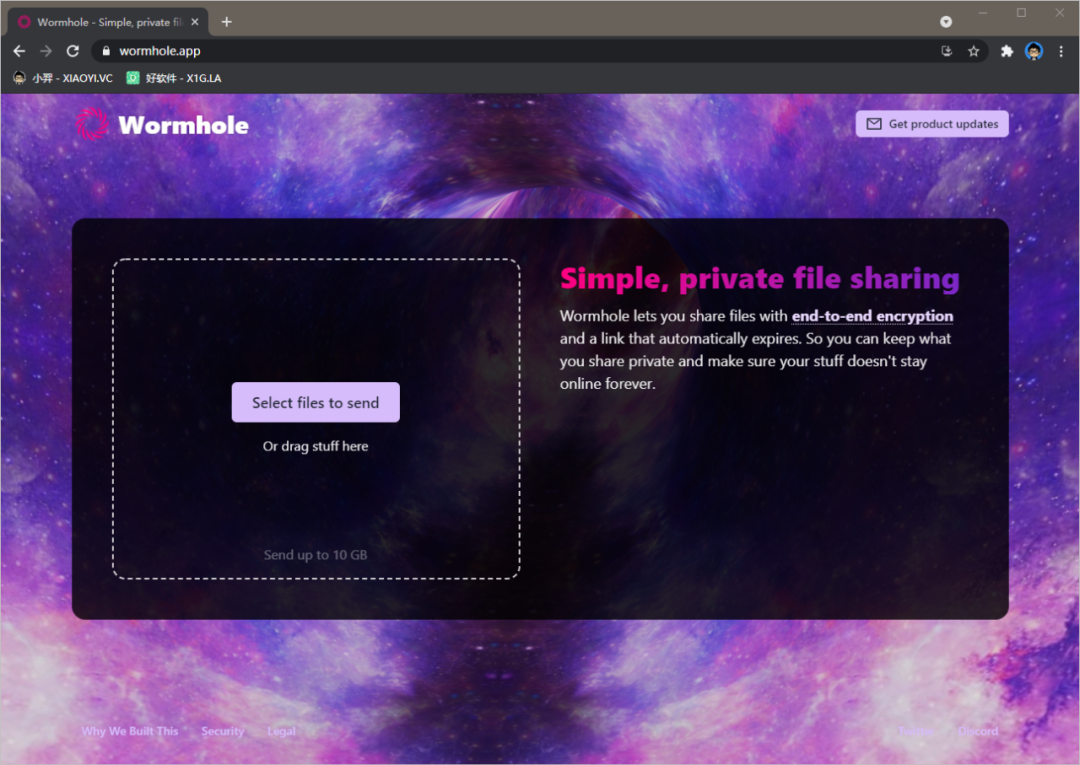The width and height of the screenshot is (1080, 765).
Task: Maximize the Chrome window
Action: [x=1021, y=12]
